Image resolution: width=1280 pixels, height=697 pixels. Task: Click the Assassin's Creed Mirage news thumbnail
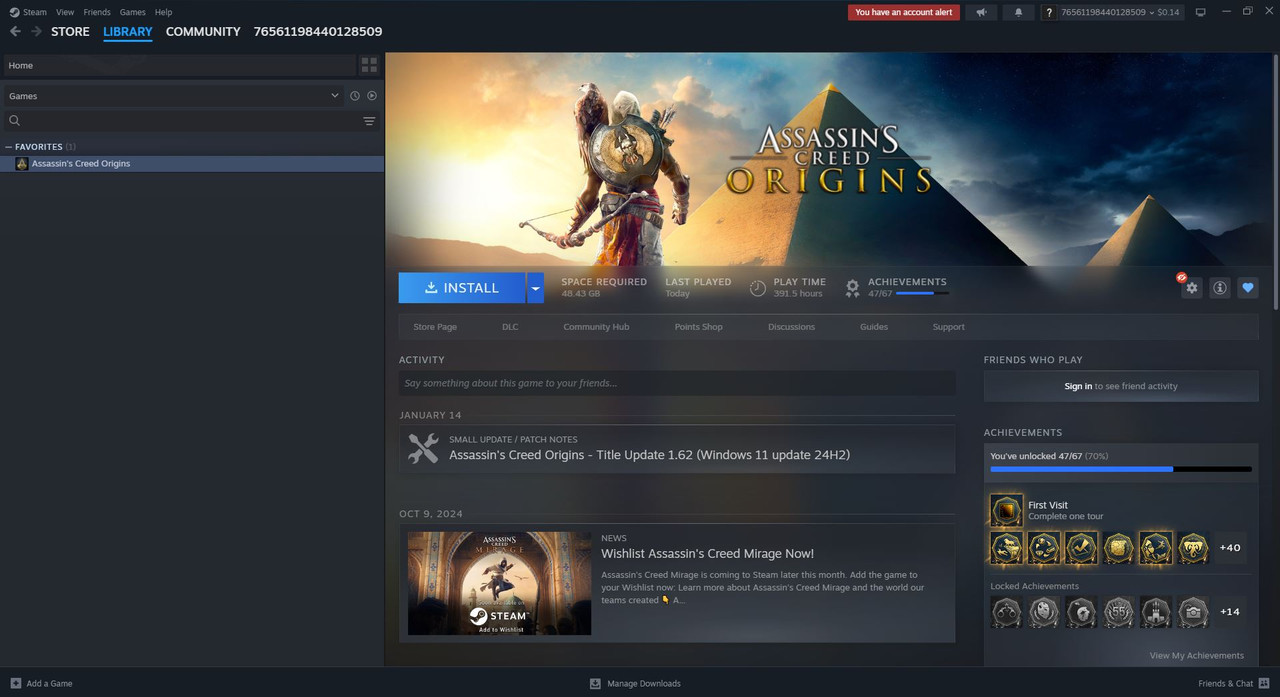click(499, 583)
